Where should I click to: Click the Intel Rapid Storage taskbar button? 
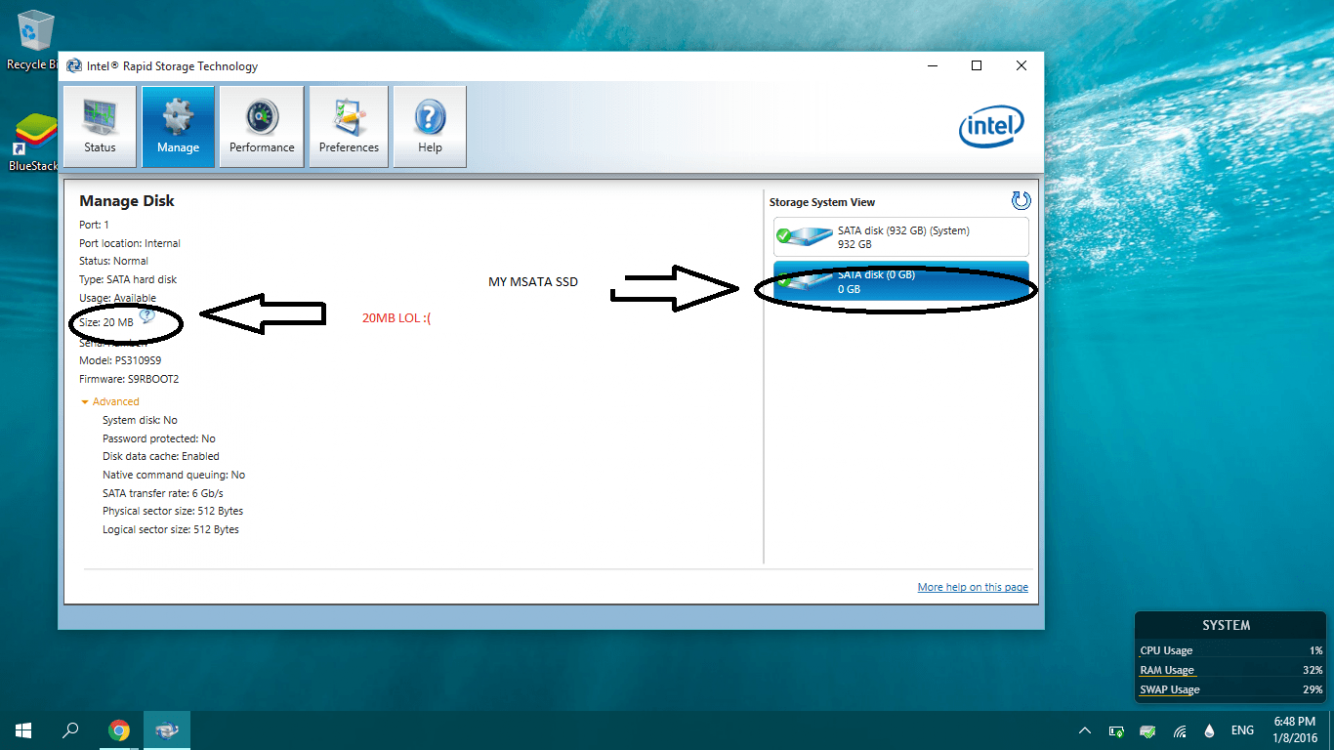[x=167, y=730]
